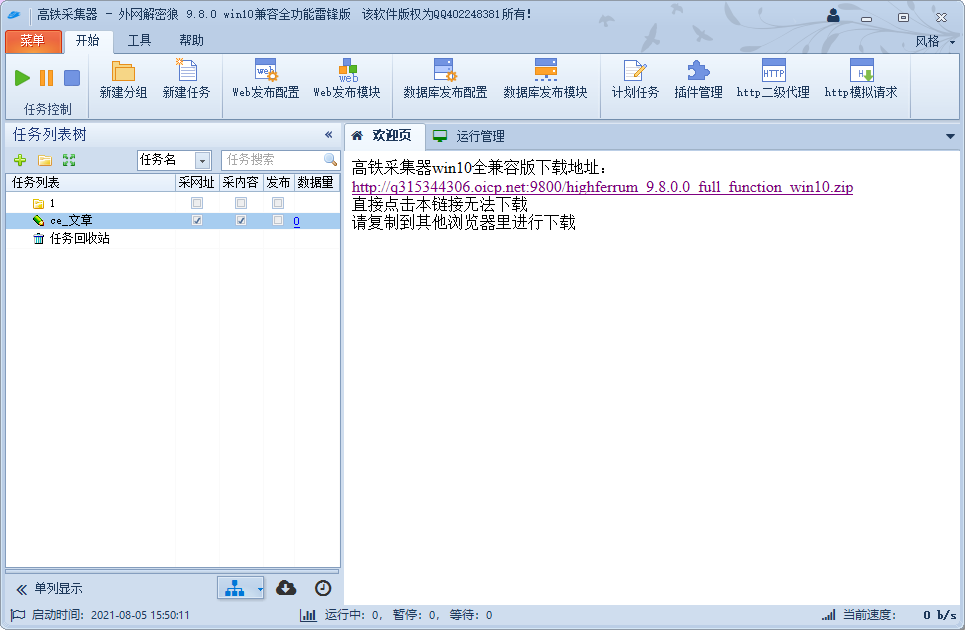The height and width of the screenshot is (630, 965).
Task: Switch to 工具 ribbon tab
Action: coord(139,41)
